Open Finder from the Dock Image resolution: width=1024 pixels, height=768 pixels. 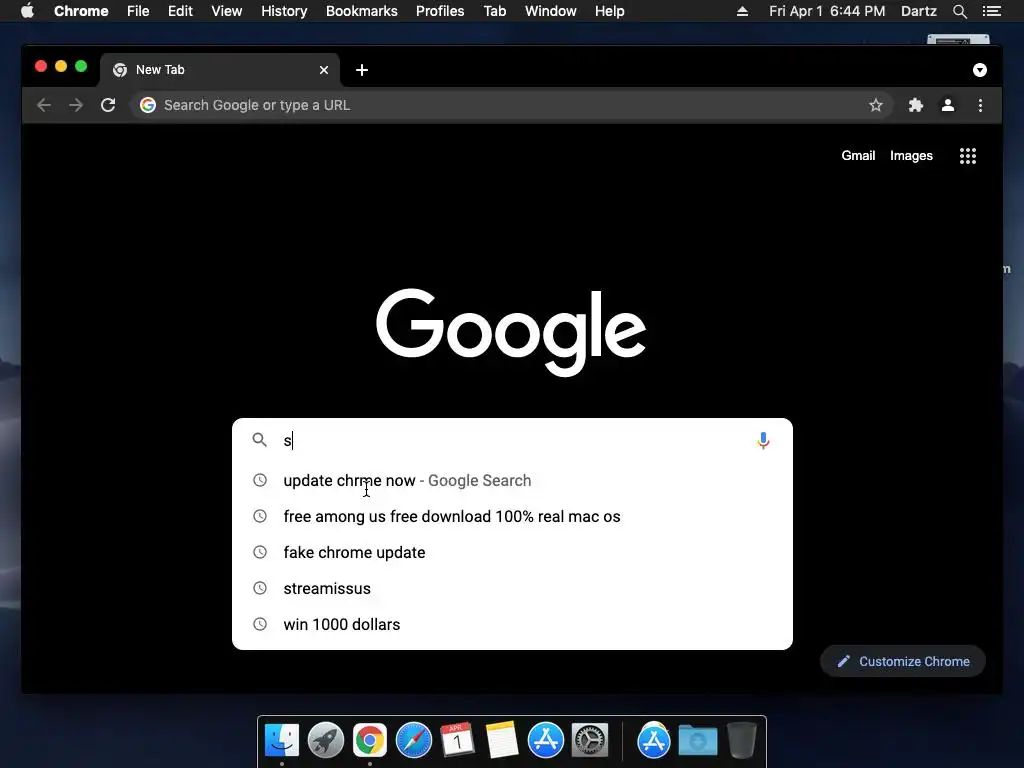(282, 741)
